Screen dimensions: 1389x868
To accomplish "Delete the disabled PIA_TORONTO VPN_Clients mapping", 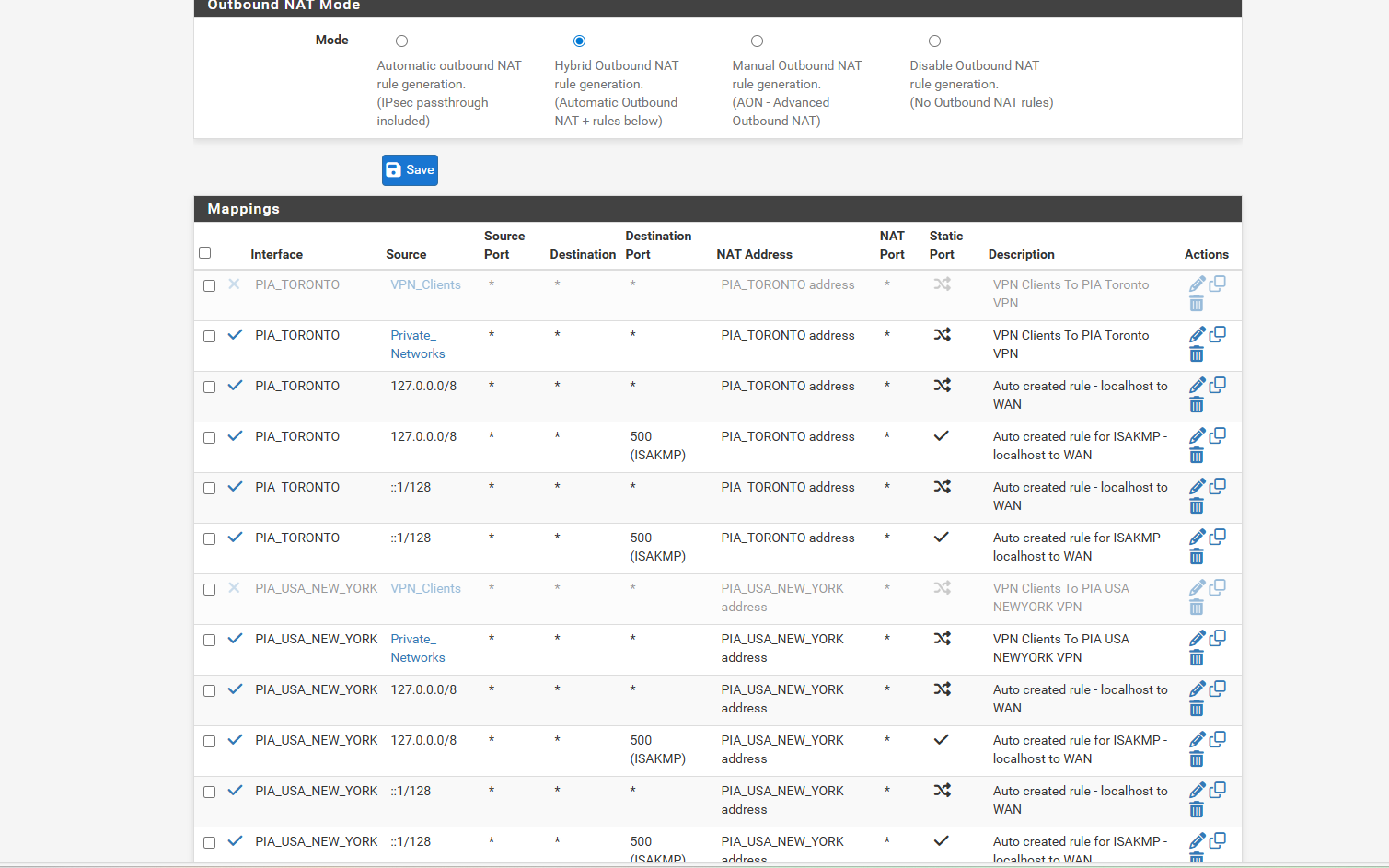I will click(x=1197, y=304).
